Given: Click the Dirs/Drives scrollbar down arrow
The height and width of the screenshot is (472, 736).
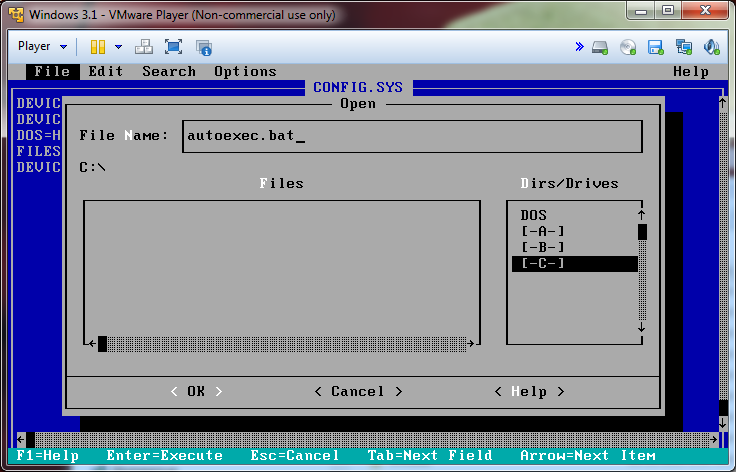Looking at the screenshot, I should tap(642, 327).
